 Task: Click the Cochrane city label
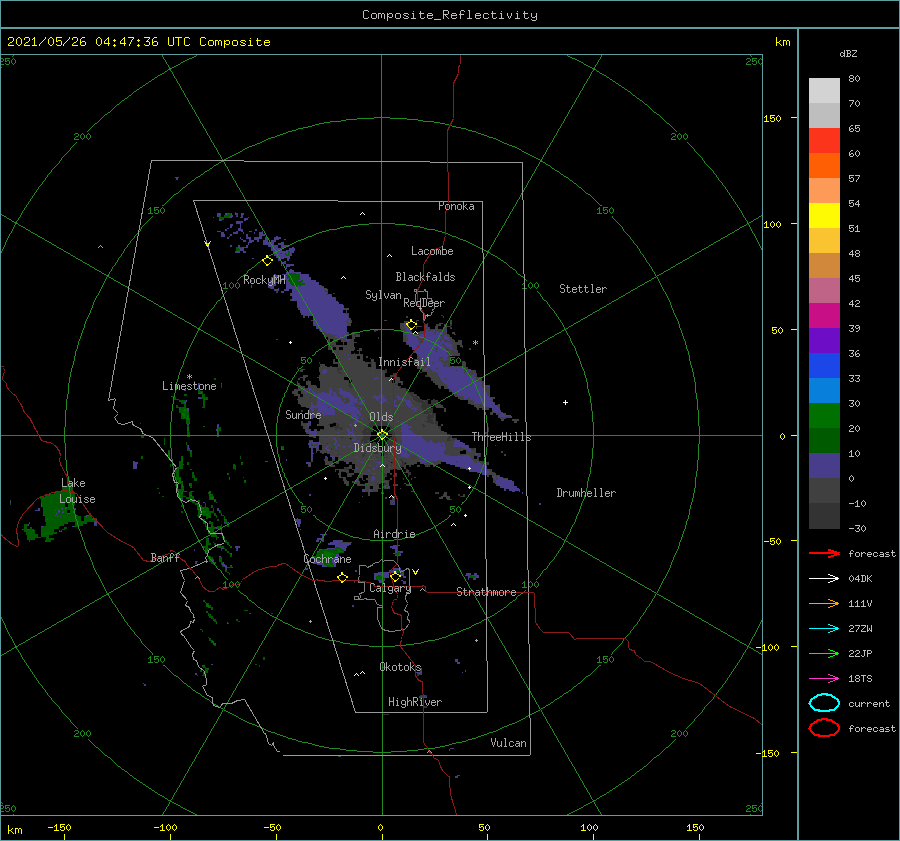click(327, 559)
